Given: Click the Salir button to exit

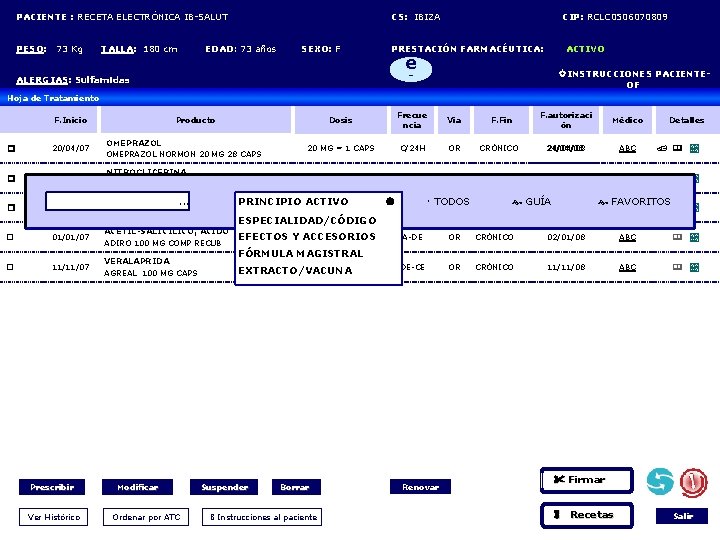Looking at the screenshot, I should tap(682, 516).
